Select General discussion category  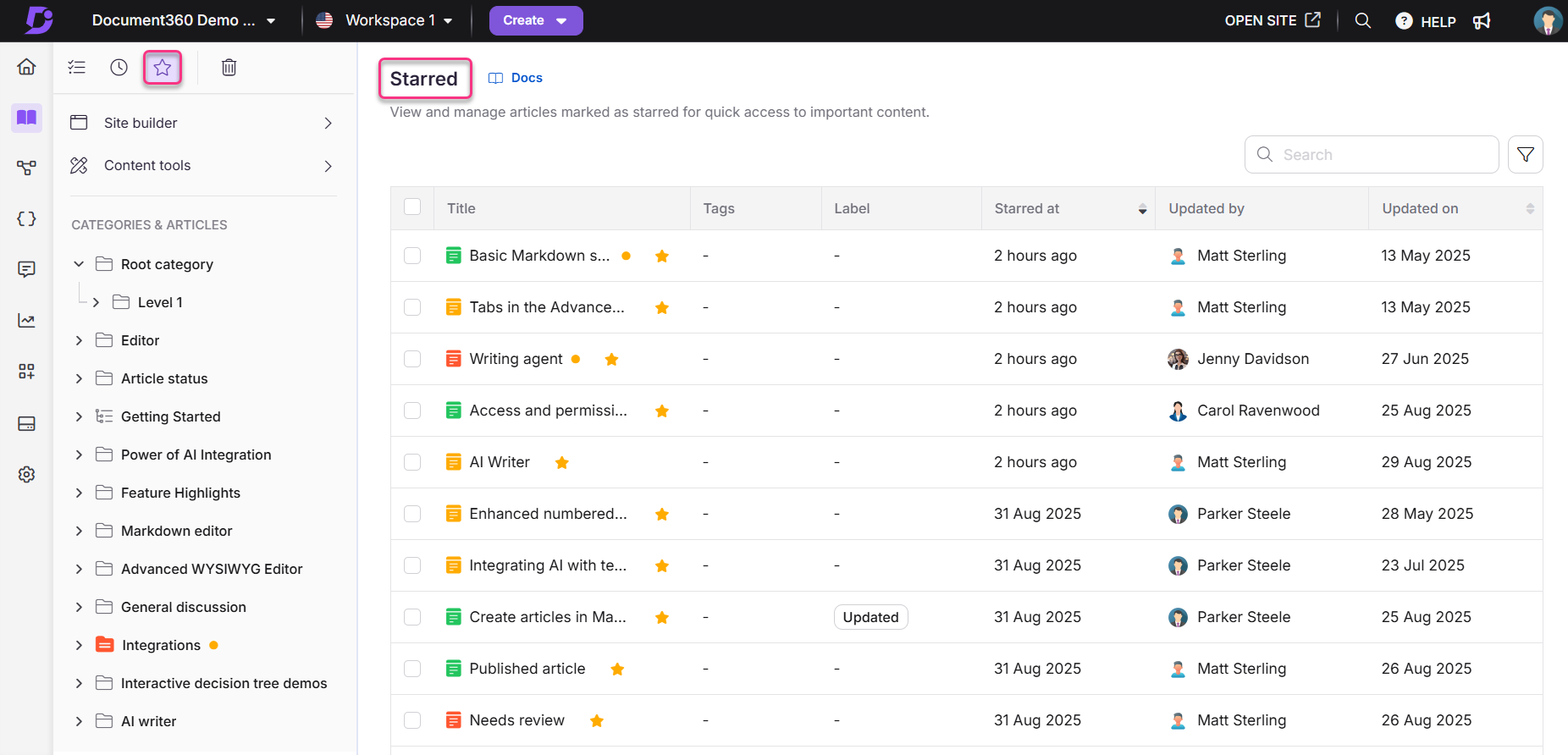tap(183, 607)
